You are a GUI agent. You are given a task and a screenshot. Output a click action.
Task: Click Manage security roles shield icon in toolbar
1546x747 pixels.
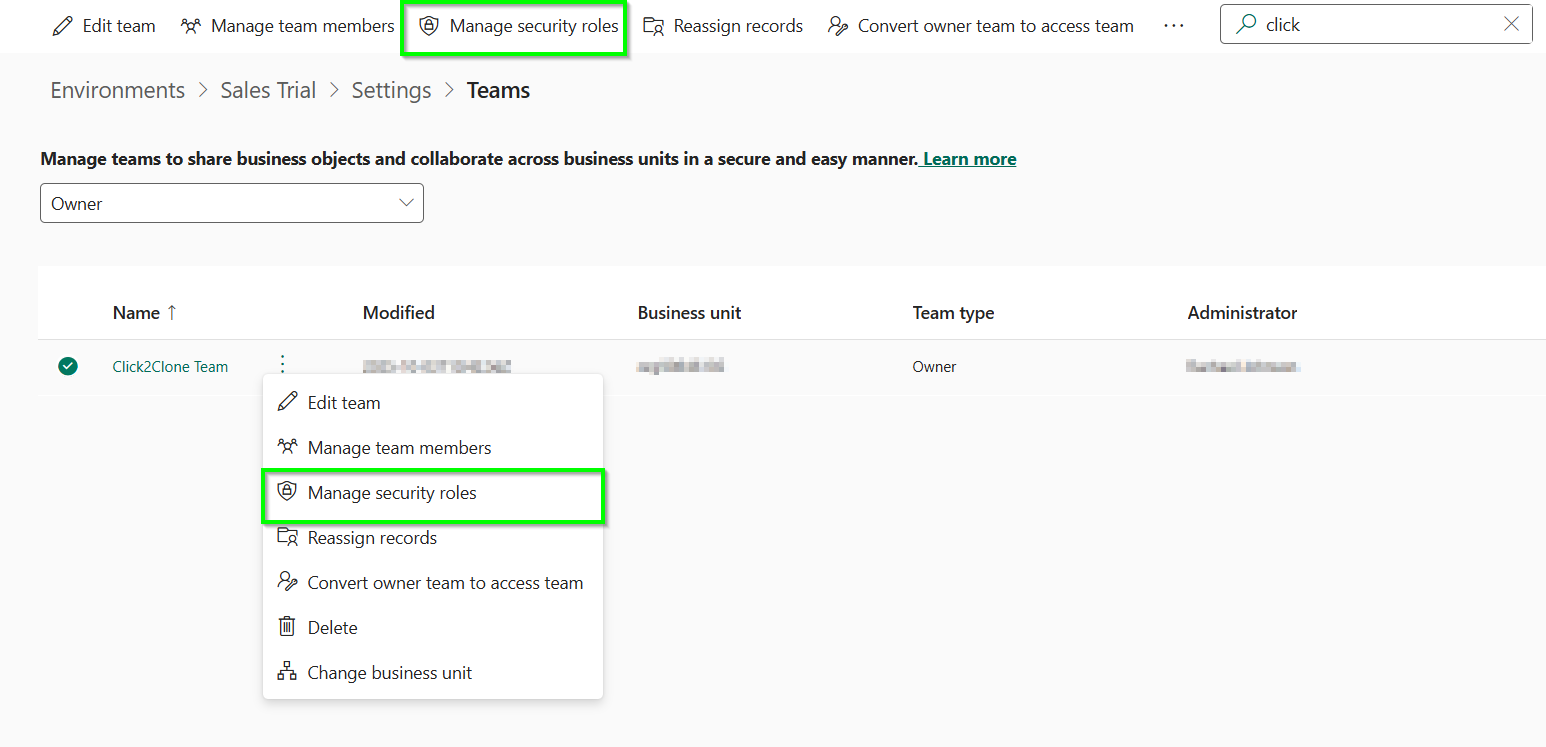pyautogui.click(x=429, y=26)
